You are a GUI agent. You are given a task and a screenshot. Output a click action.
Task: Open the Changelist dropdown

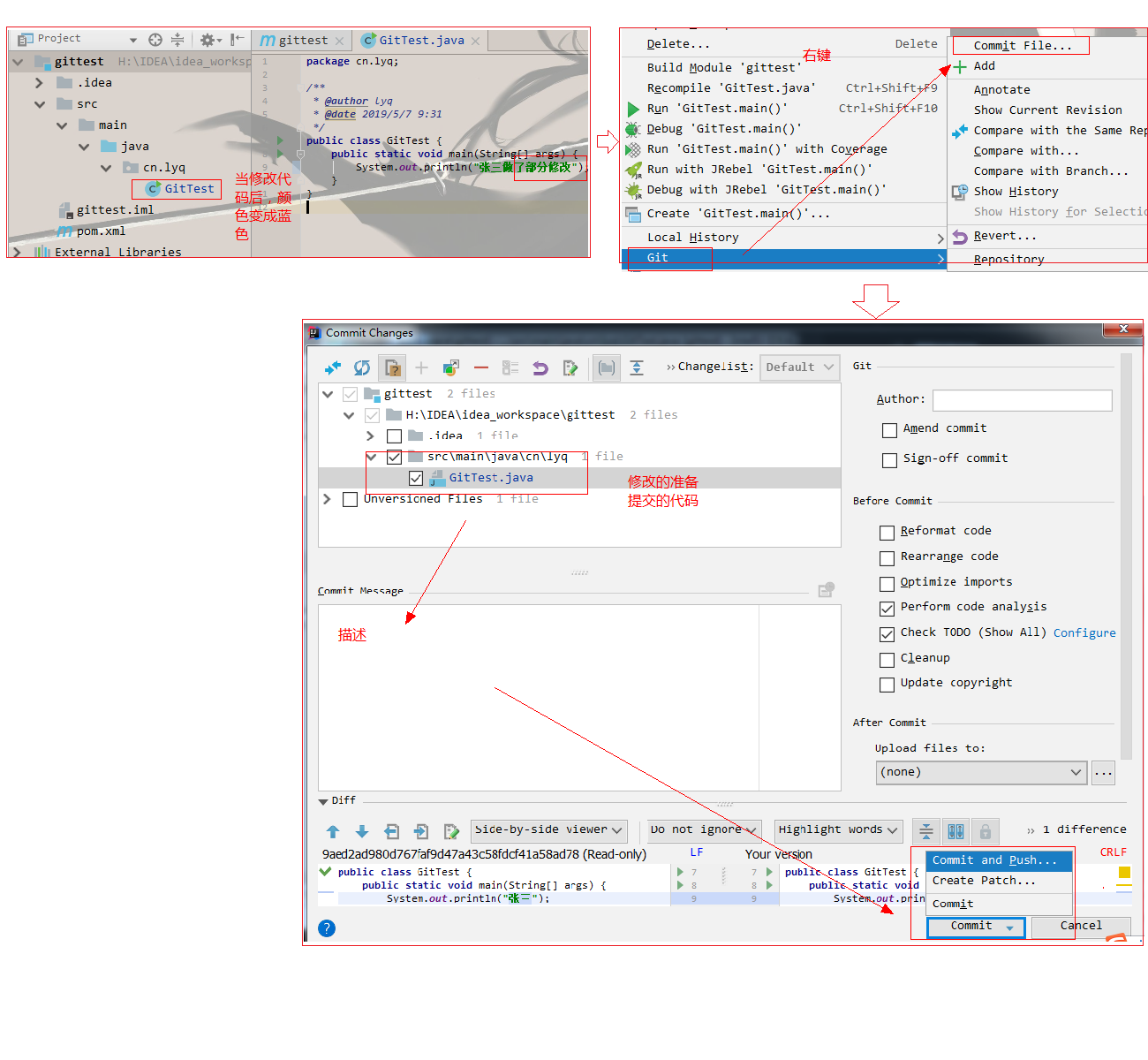pos(799,367)
